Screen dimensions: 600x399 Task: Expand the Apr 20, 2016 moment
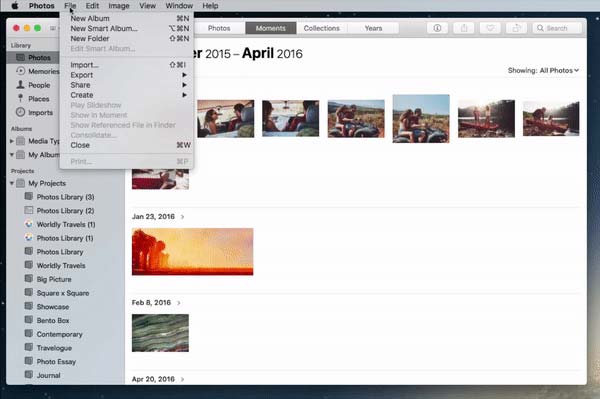click(183, 379)
